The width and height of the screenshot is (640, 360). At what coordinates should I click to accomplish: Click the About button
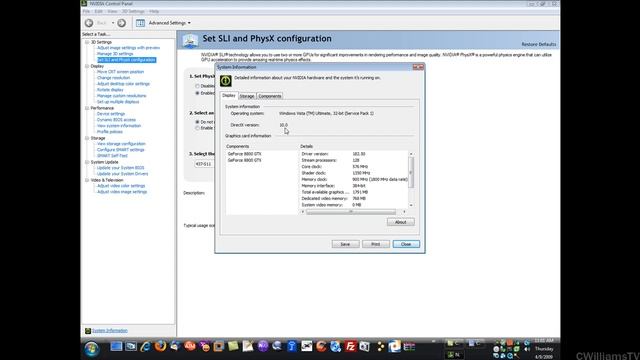[400, 222]
